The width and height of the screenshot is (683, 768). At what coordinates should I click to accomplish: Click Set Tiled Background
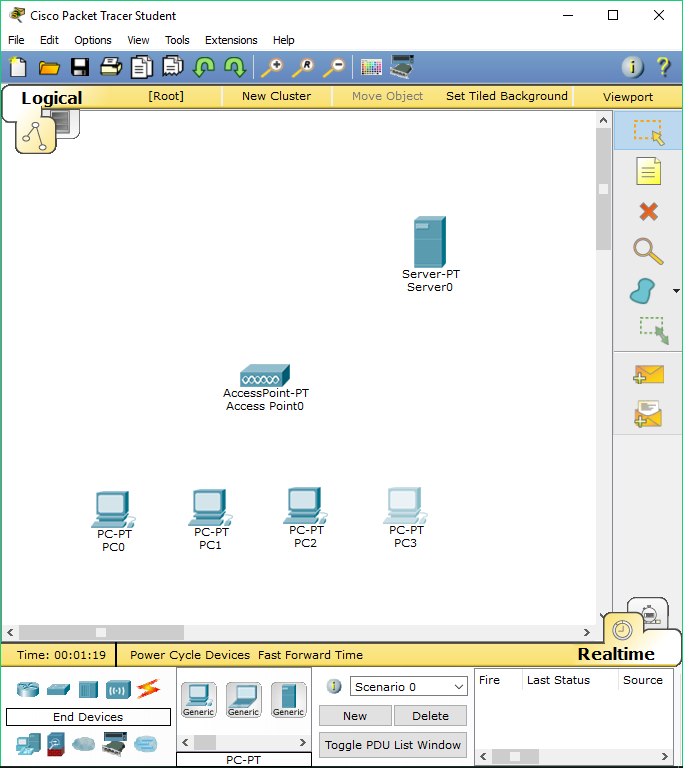(x=507, y=96)
